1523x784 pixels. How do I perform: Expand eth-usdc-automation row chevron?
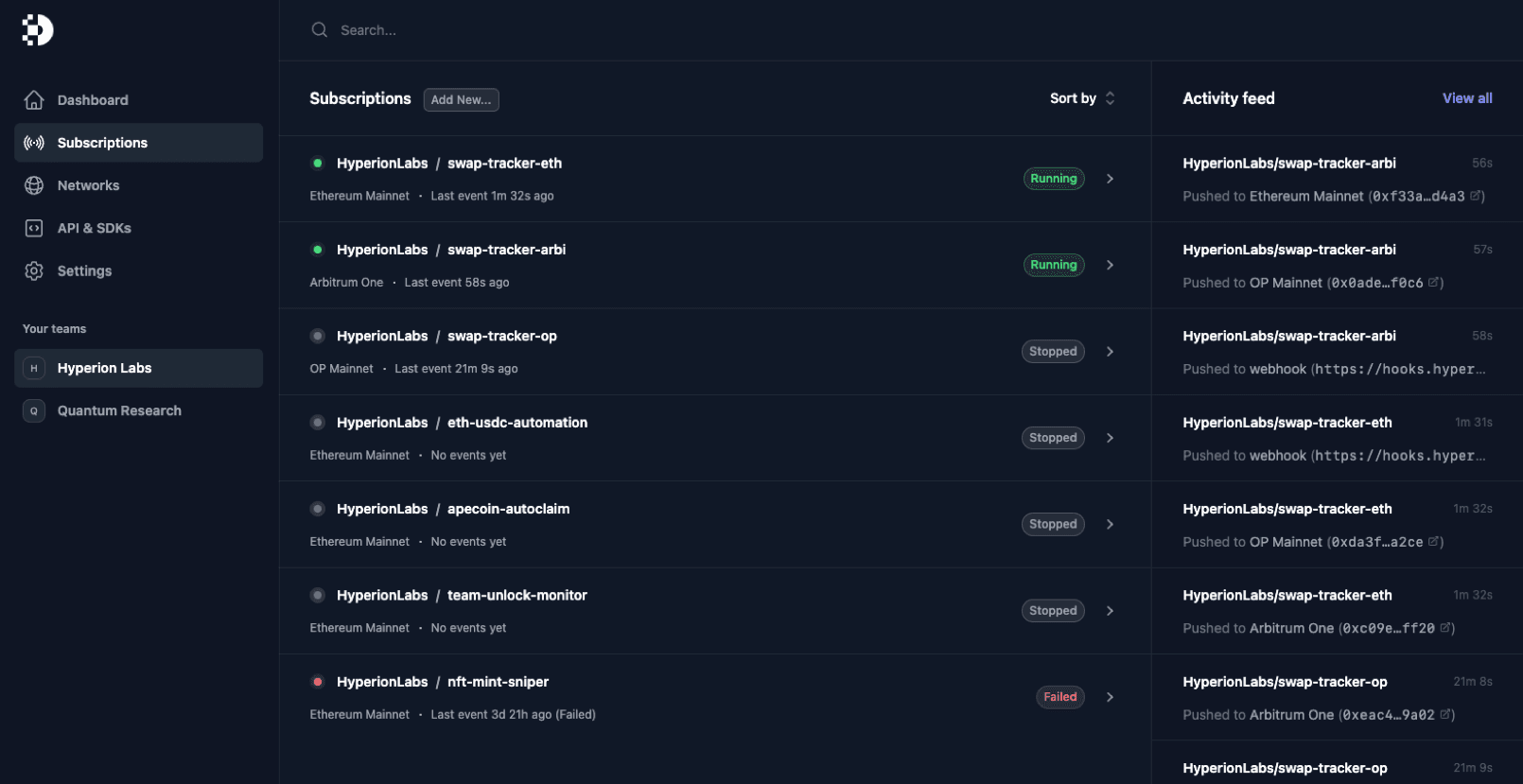coord(1111,438)
